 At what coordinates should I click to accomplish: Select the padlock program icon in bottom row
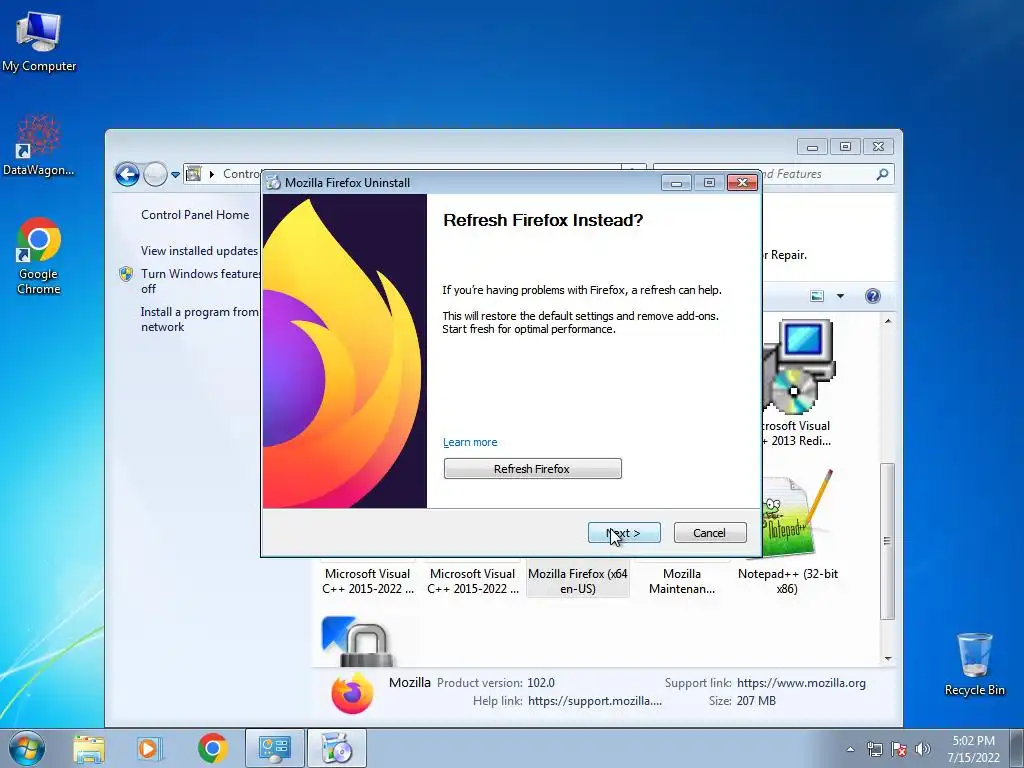pyautogui.click(x=358, y=641)
